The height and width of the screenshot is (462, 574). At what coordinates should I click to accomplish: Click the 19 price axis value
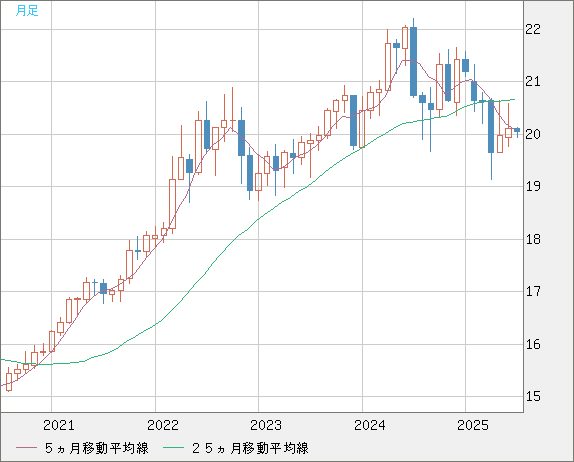[x=533, y=187]
